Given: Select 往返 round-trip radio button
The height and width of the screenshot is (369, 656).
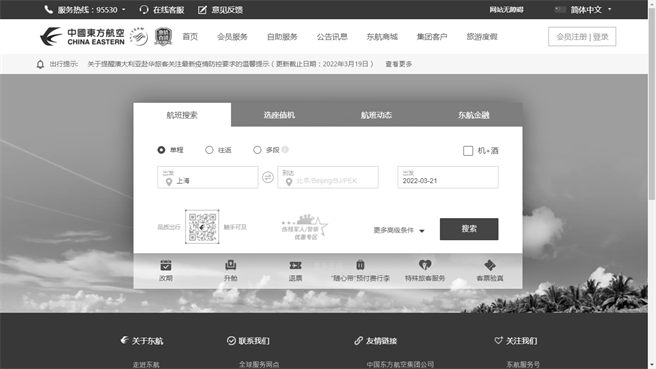Looking at the screenshot, I should tap(209, 150).
